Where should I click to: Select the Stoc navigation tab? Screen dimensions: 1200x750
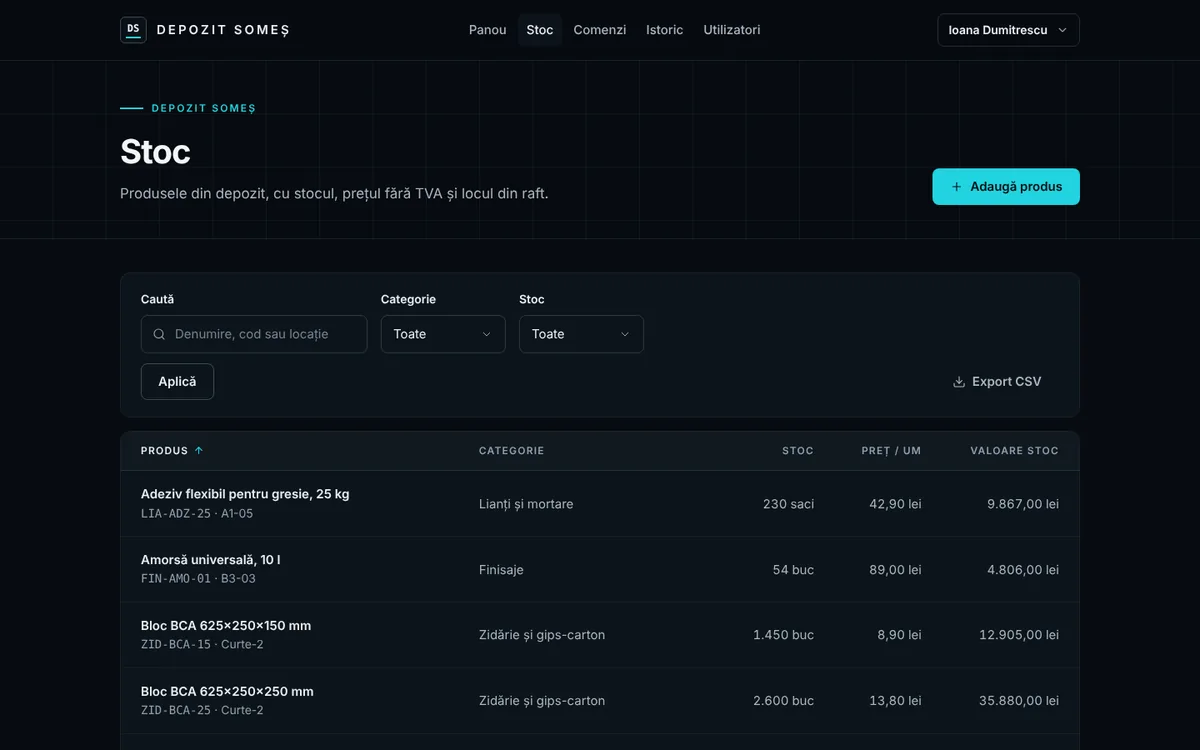point(540,30)
